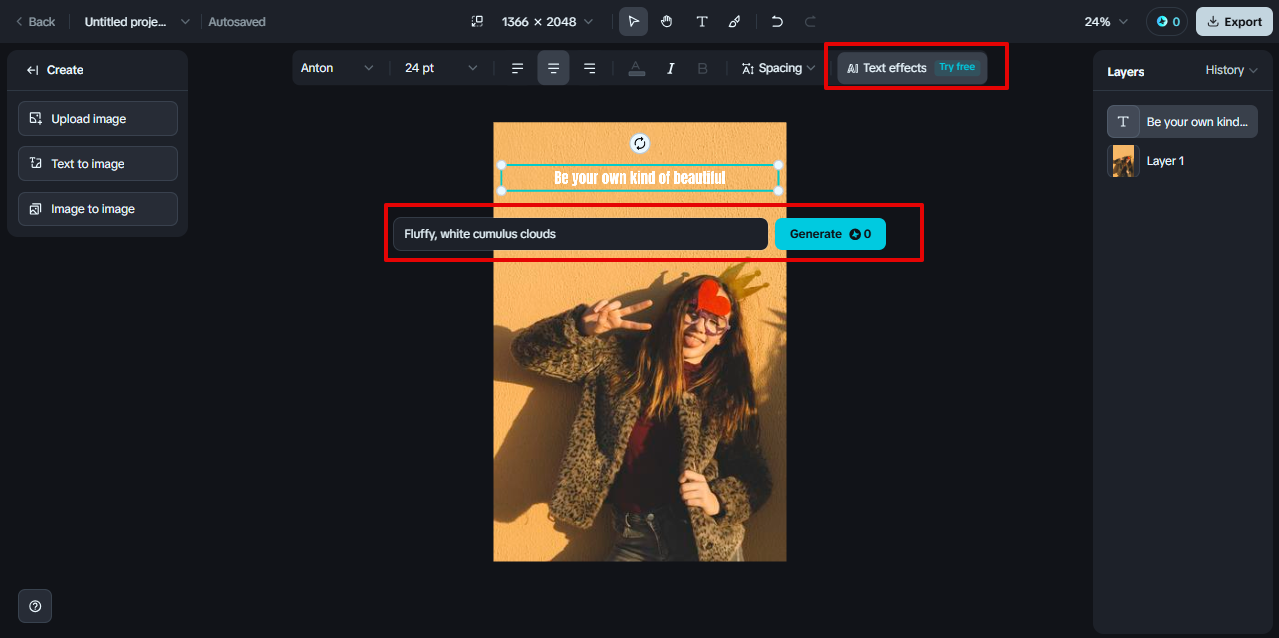Open AI Text effects
This screenshot has height=638, width=1279.
click(x=912, y=68)
